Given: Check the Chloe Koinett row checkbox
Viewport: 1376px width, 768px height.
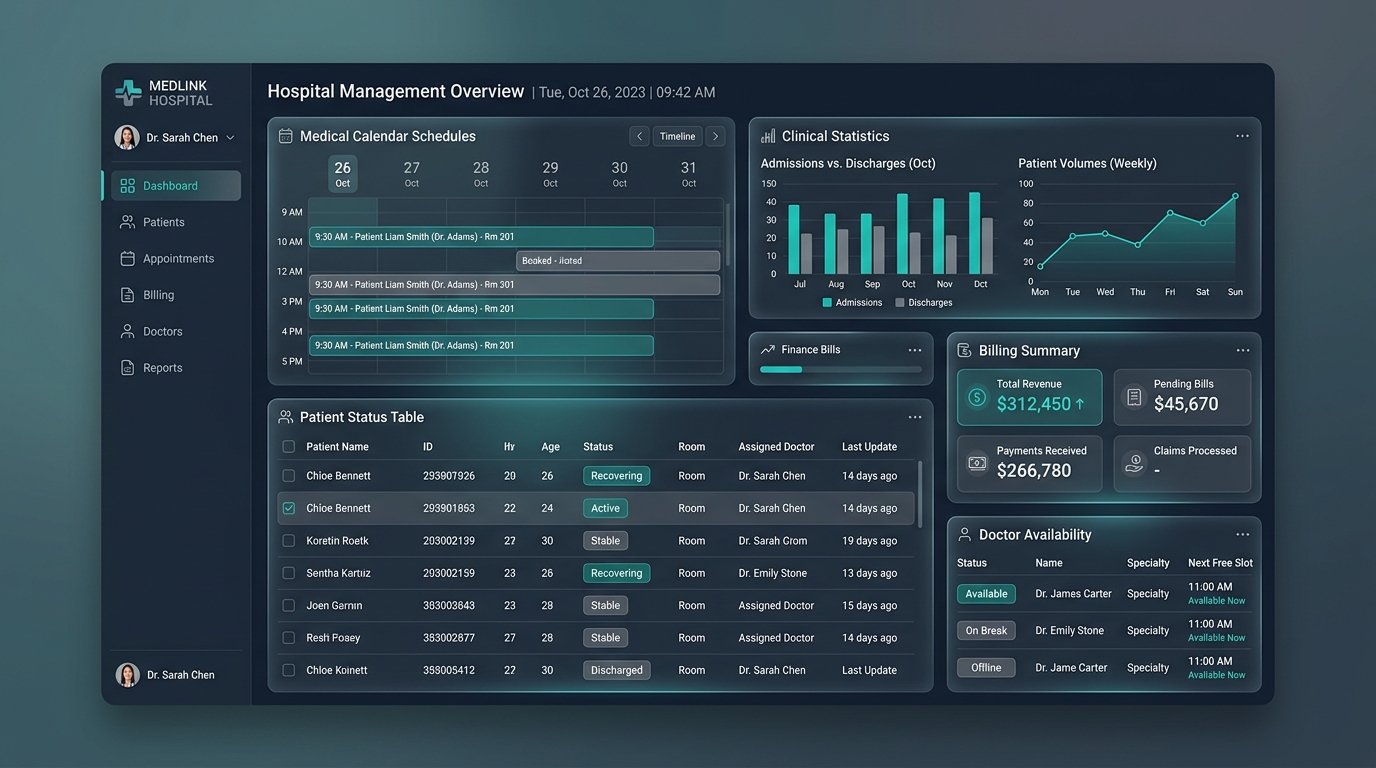Looking at the screenshot, I should [289, 670].
